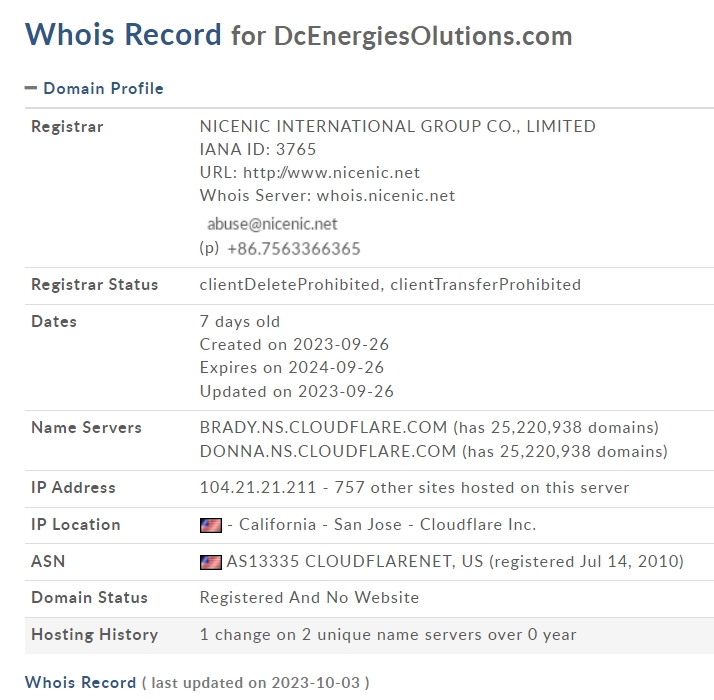This screenshot has width=714, height=700.
Task: Click the abuse@nicenic.net email address
Action: click(x=272, y=224)
